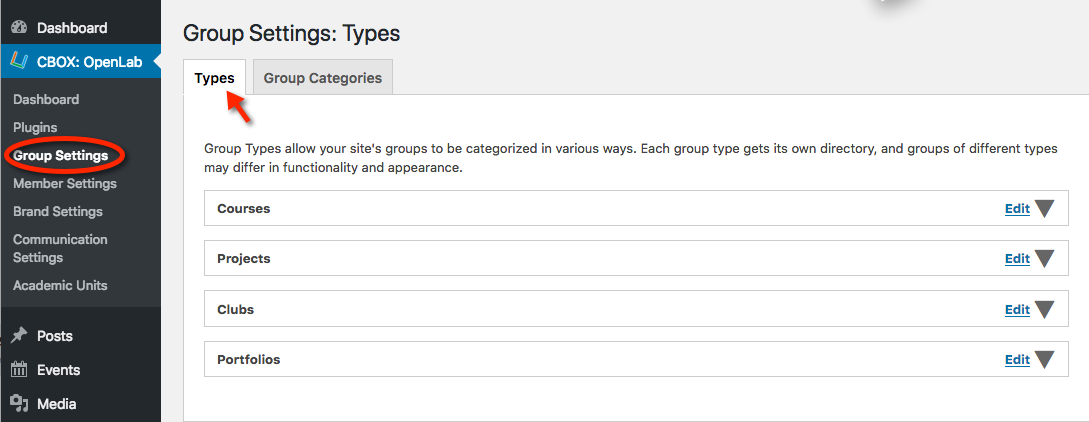The height and width of the screenshot is (422, 1089).
Task: Edit the Courses group type
Action: pyautogui.click(x=1017, y=208)
